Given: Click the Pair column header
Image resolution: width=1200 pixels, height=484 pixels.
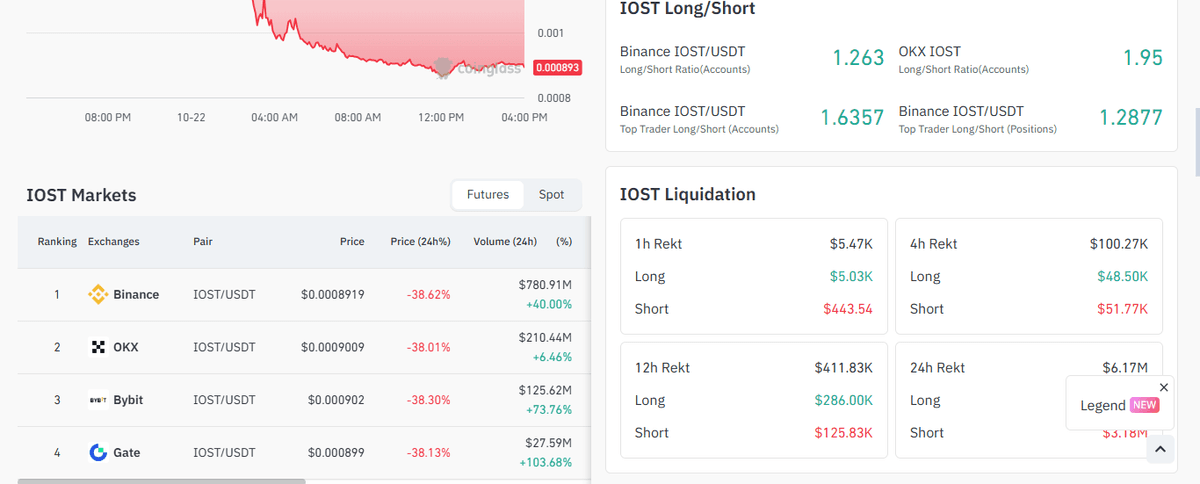Looking at the screenshot, I should click(x=203, y=242).
